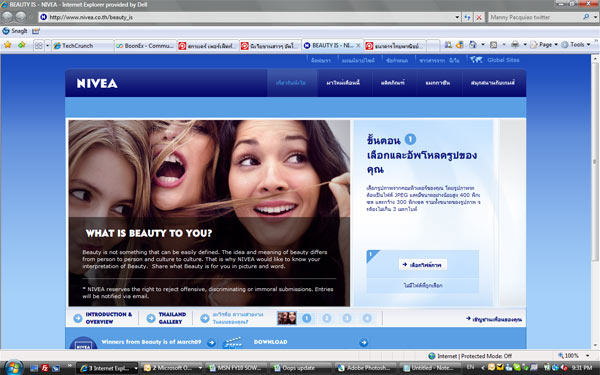Click the Add to Favorites icon
Viewport: 600px width, 375px height.
point(22,45)
